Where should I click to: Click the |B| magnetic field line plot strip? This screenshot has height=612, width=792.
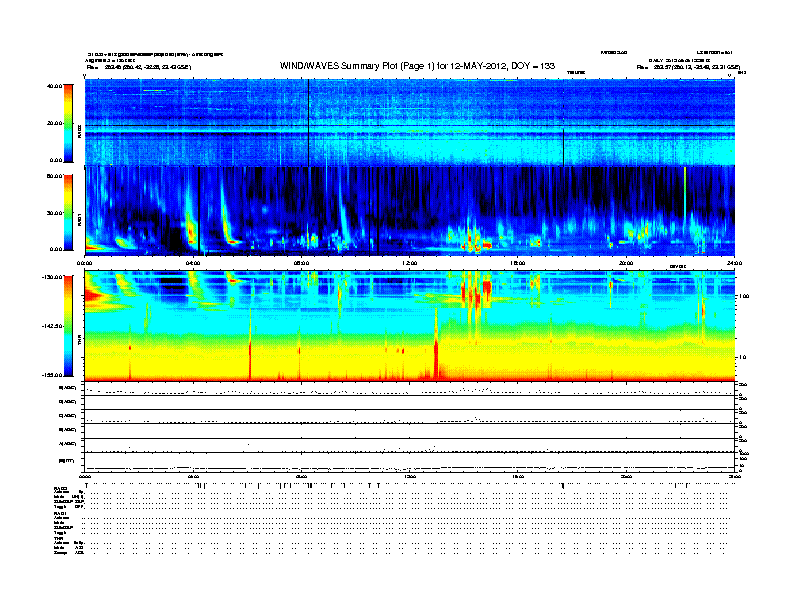tap(409, 462)
